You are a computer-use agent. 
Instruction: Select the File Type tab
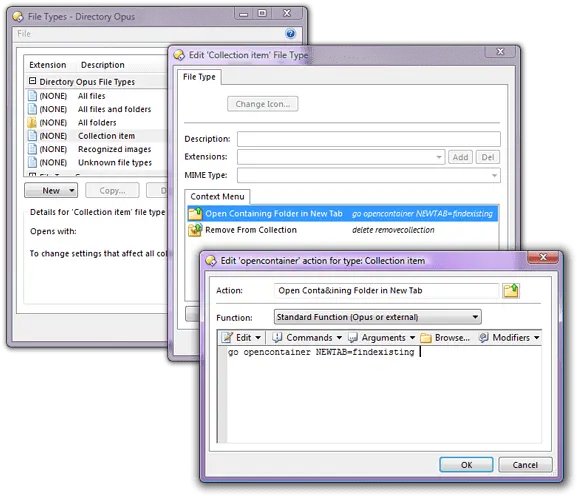(x=199, y=77)
